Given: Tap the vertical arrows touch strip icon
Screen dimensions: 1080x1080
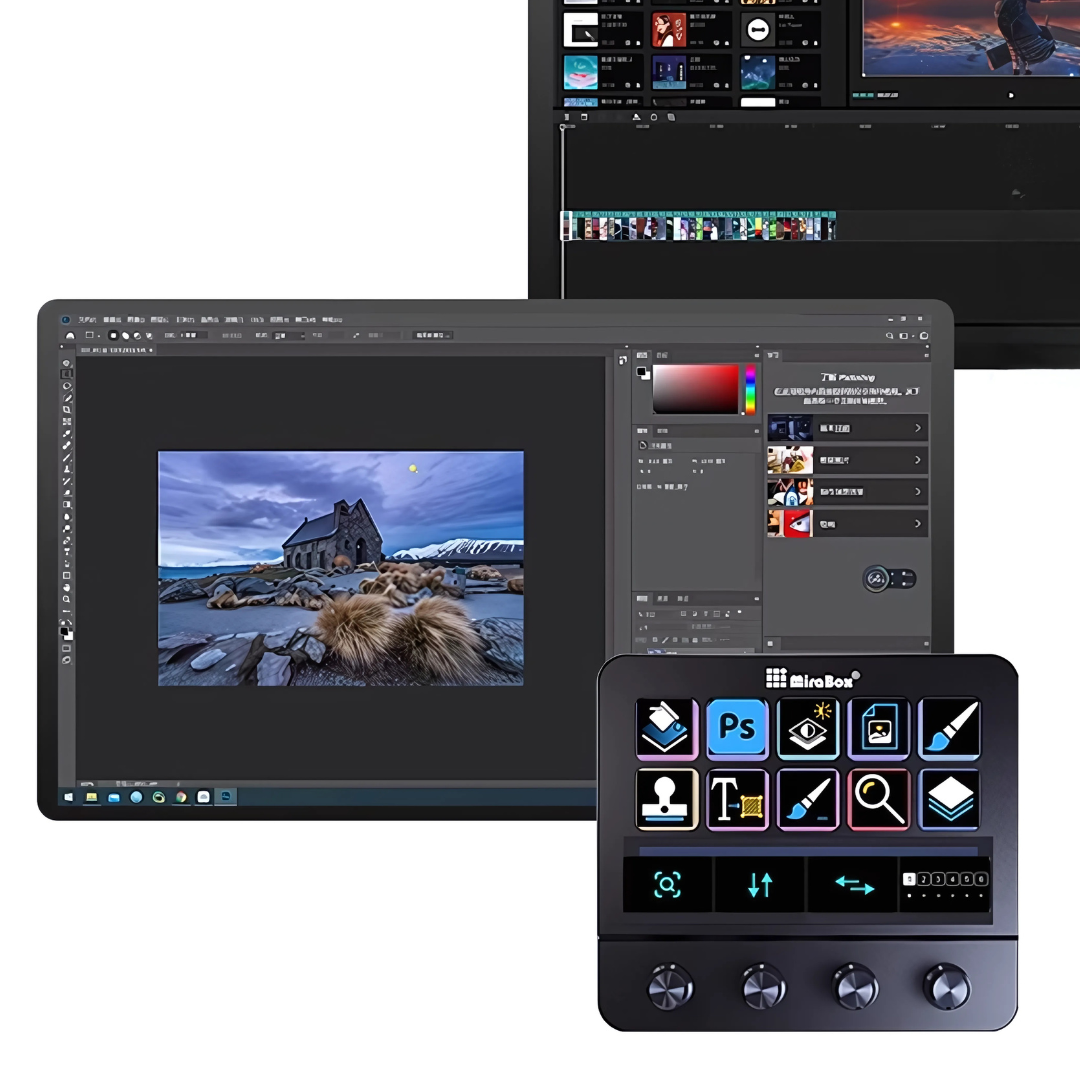Looking at the screenshot, I should (760, 884).
